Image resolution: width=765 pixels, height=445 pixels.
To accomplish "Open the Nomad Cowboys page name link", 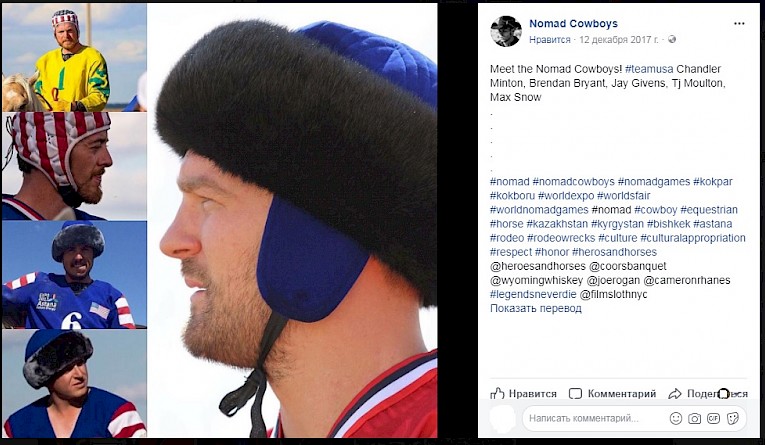I will 573,23.
